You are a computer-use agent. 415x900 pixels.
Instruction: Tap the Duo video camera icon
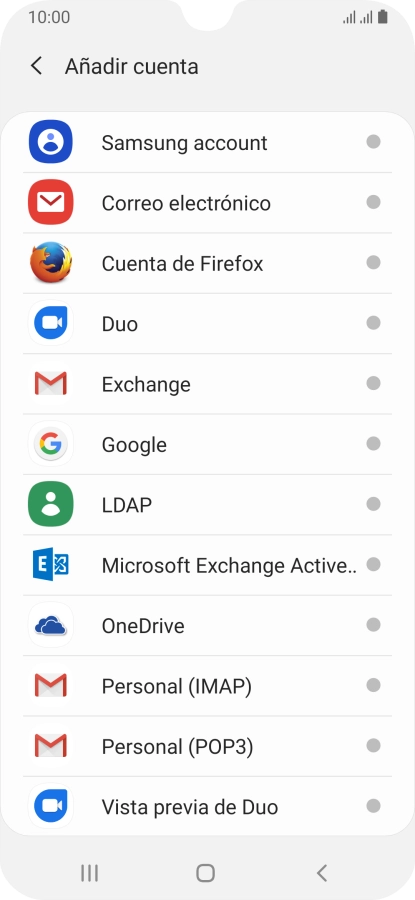pos(51,323)
